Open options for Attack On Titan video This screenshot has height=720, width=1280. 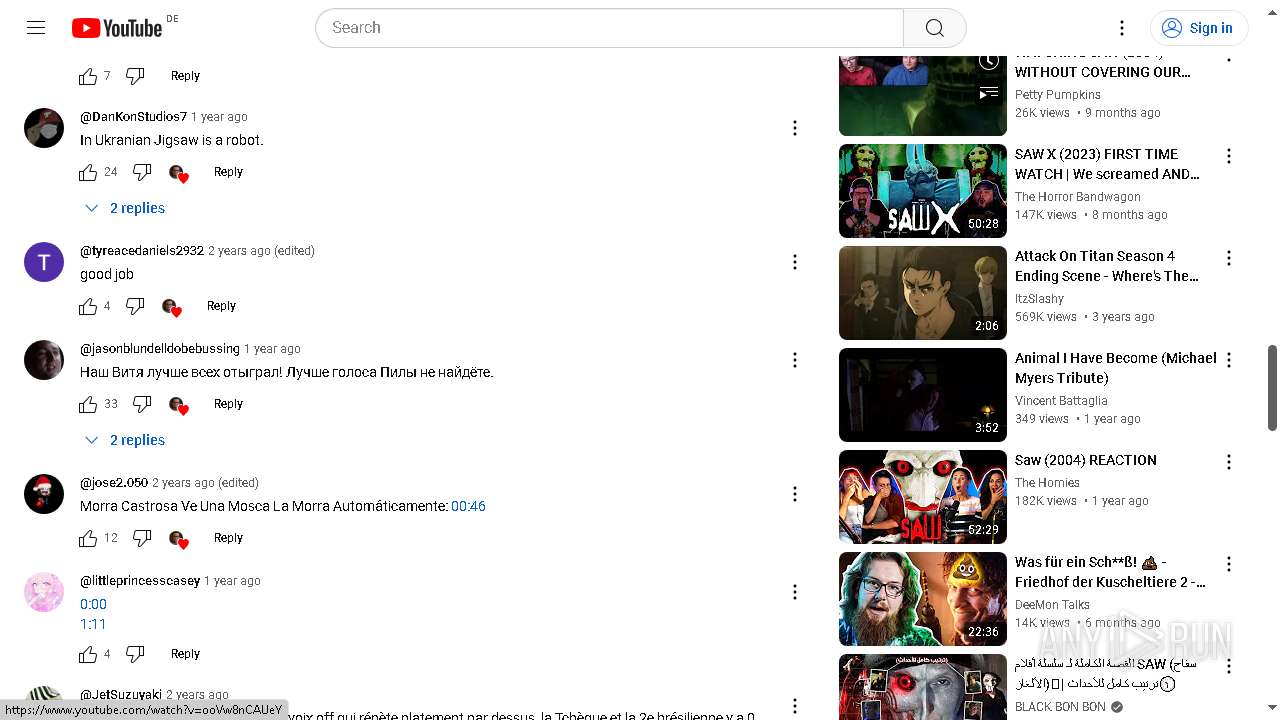(x=1229, y=258)
